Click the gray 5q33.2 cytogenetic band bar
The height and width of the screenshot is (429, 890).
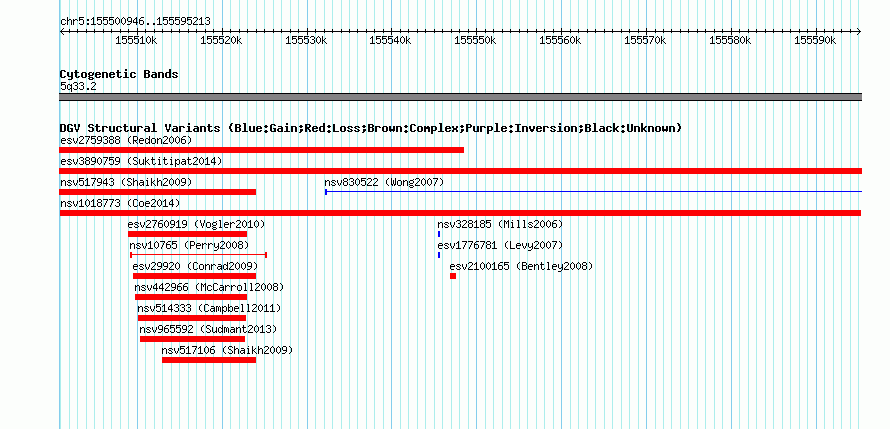(x=461, y=97)
